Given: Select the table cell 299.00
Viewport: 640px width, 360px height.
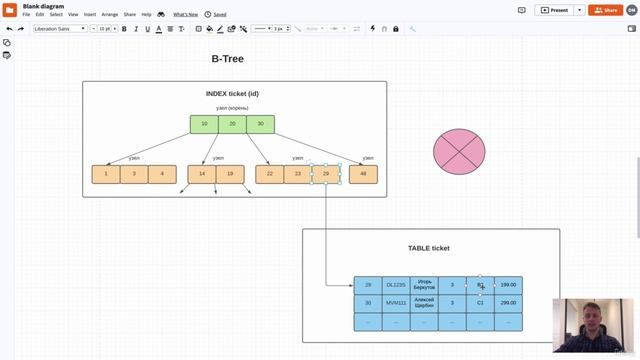Looking at the screenshot, I should tap(508, 303).
